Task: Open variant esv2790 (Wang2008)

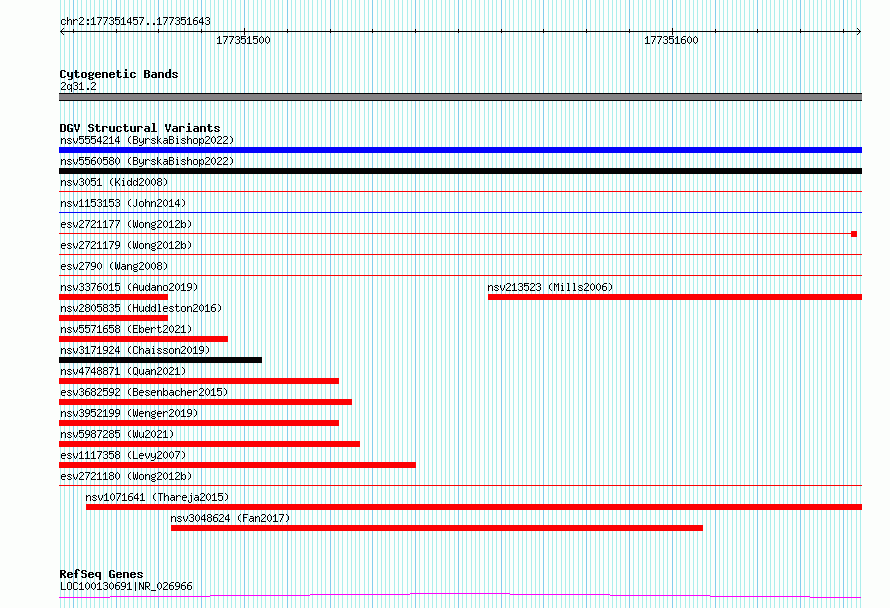Action: [x=114, y=266]
